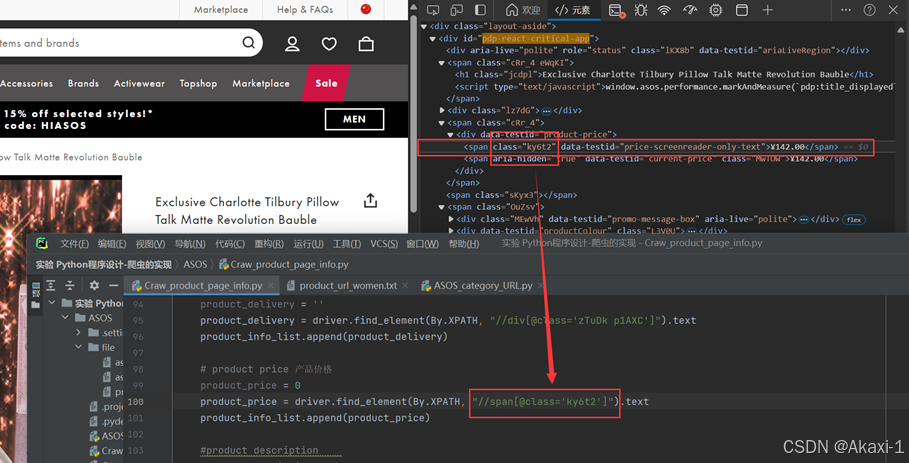The width and height of the screenshot is (909, 463).
Task: Click the ASOS search magnifier icon
Action: coord(249,42)
